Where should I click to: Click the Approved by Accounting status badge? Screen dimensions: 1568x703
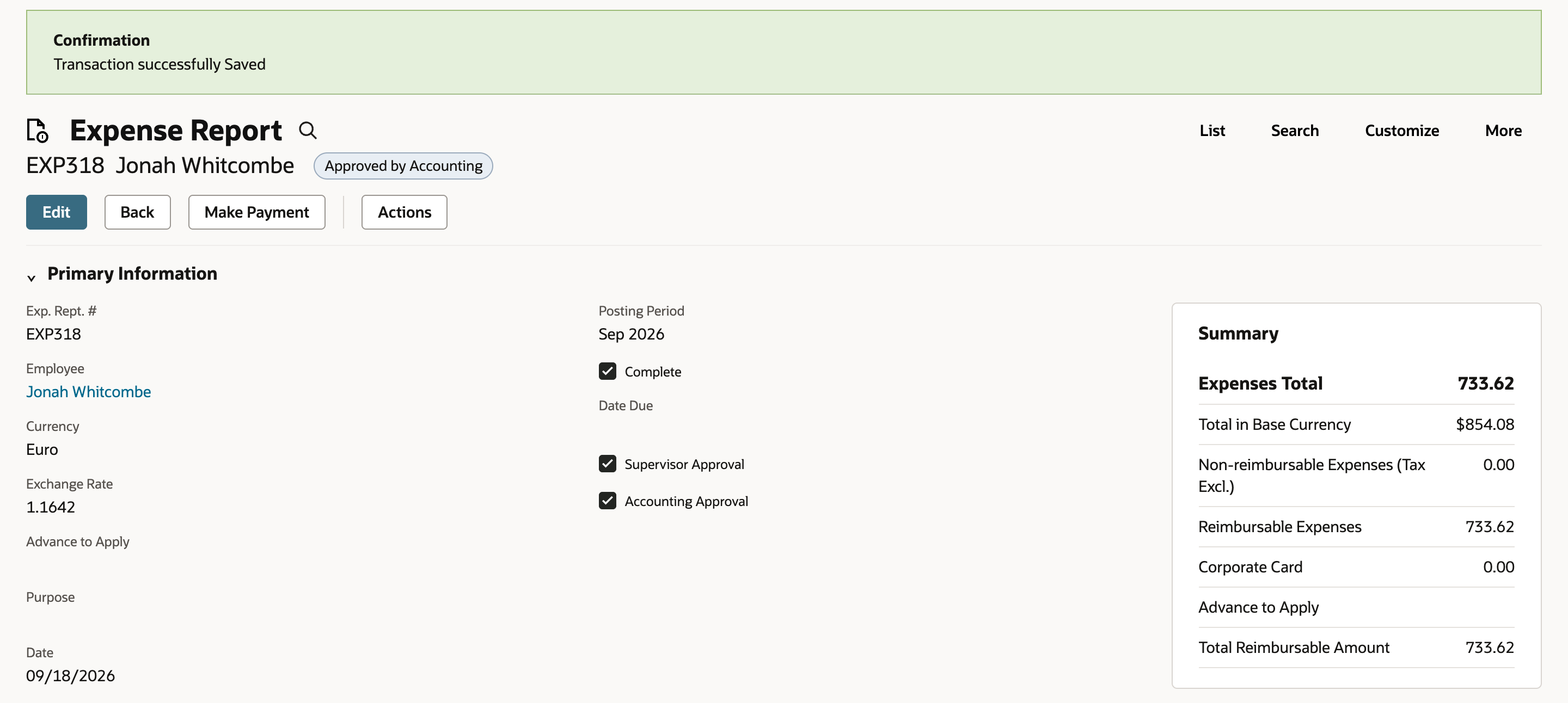click(403, 165)
